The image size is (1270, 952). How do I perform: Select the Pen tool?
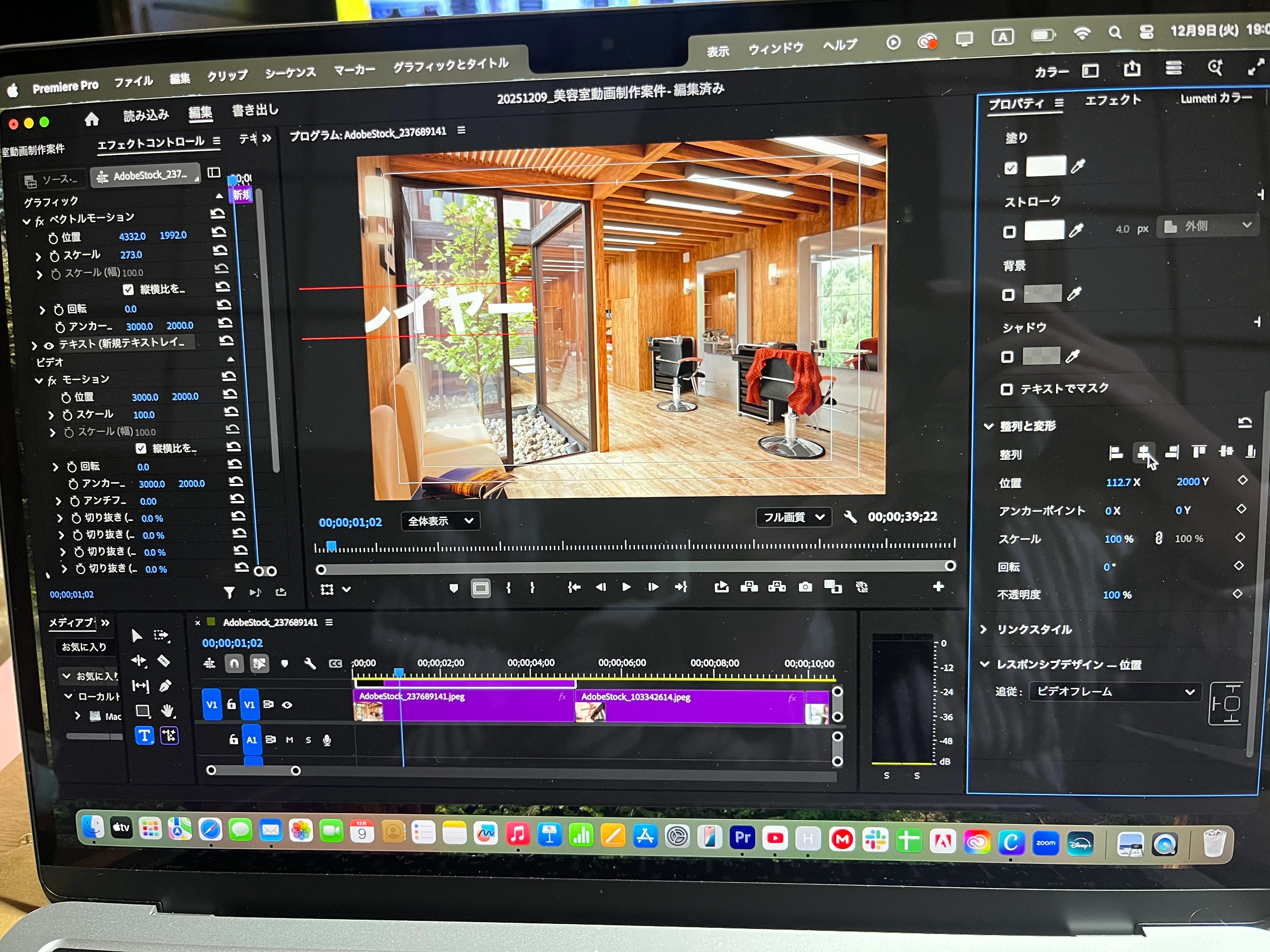pyautogui.click(x=165, y=686)
